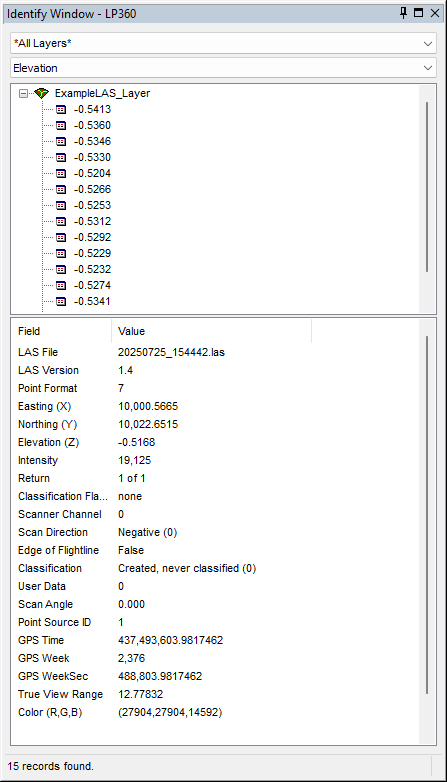Click the Return value 1 of 1
This screenshot has height=782, width=447.
[x=132, y=478]
